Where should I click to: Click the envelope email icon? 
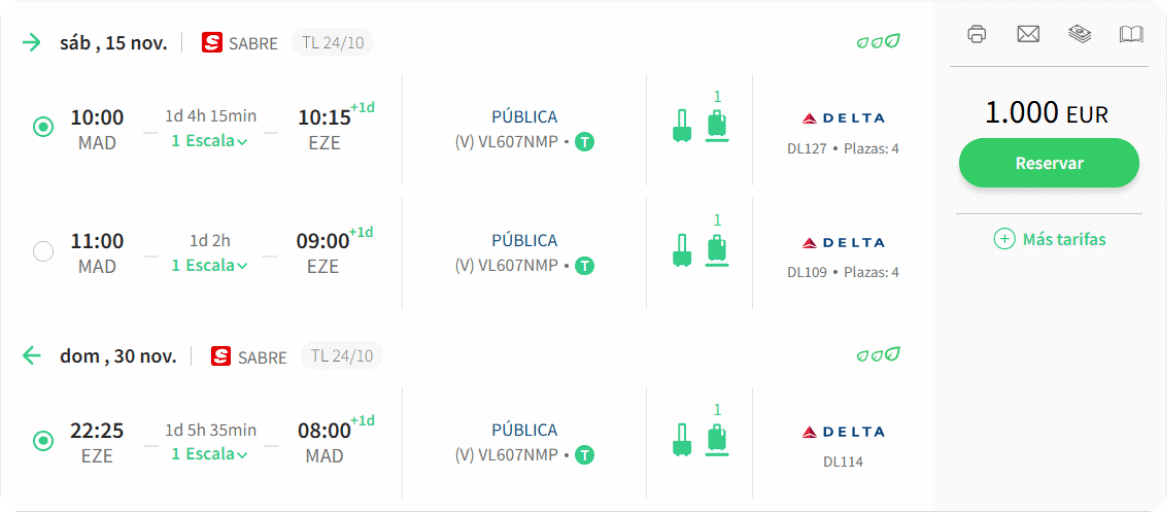[1028, 34]
